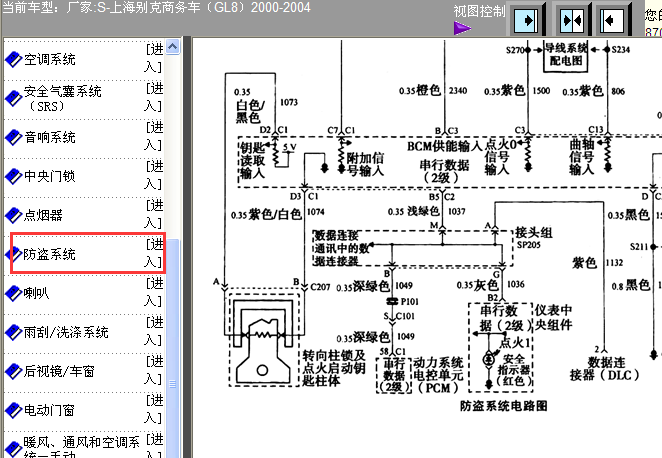Open the 安全气囊系统 [进入] link
The width and height of the screenshot is (662, 458).
[154, 97]
